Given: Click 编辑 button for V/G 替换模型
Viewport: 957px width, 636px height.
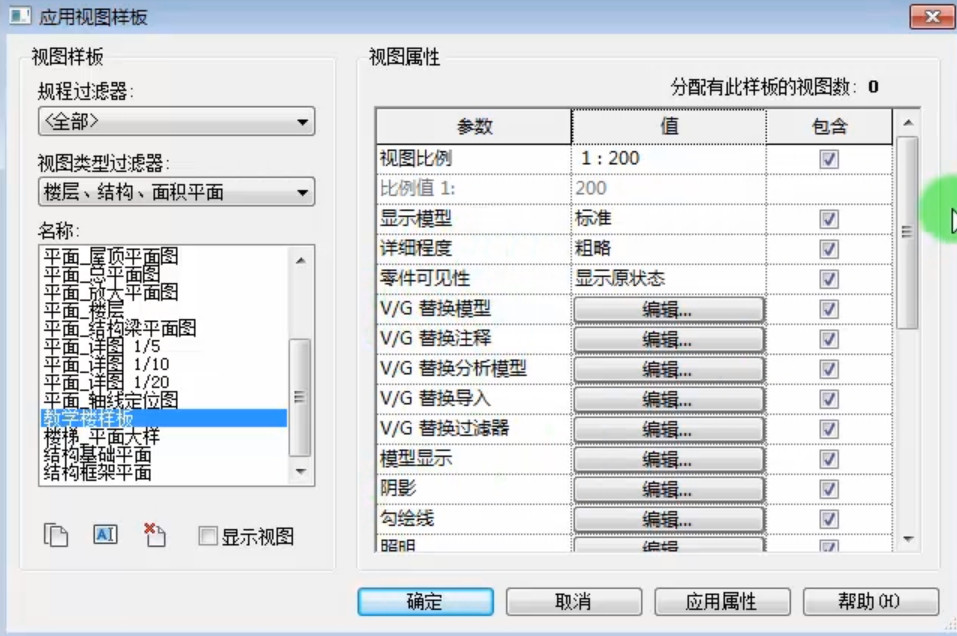Looking at the screenshot, I should [x=668, y=309].
